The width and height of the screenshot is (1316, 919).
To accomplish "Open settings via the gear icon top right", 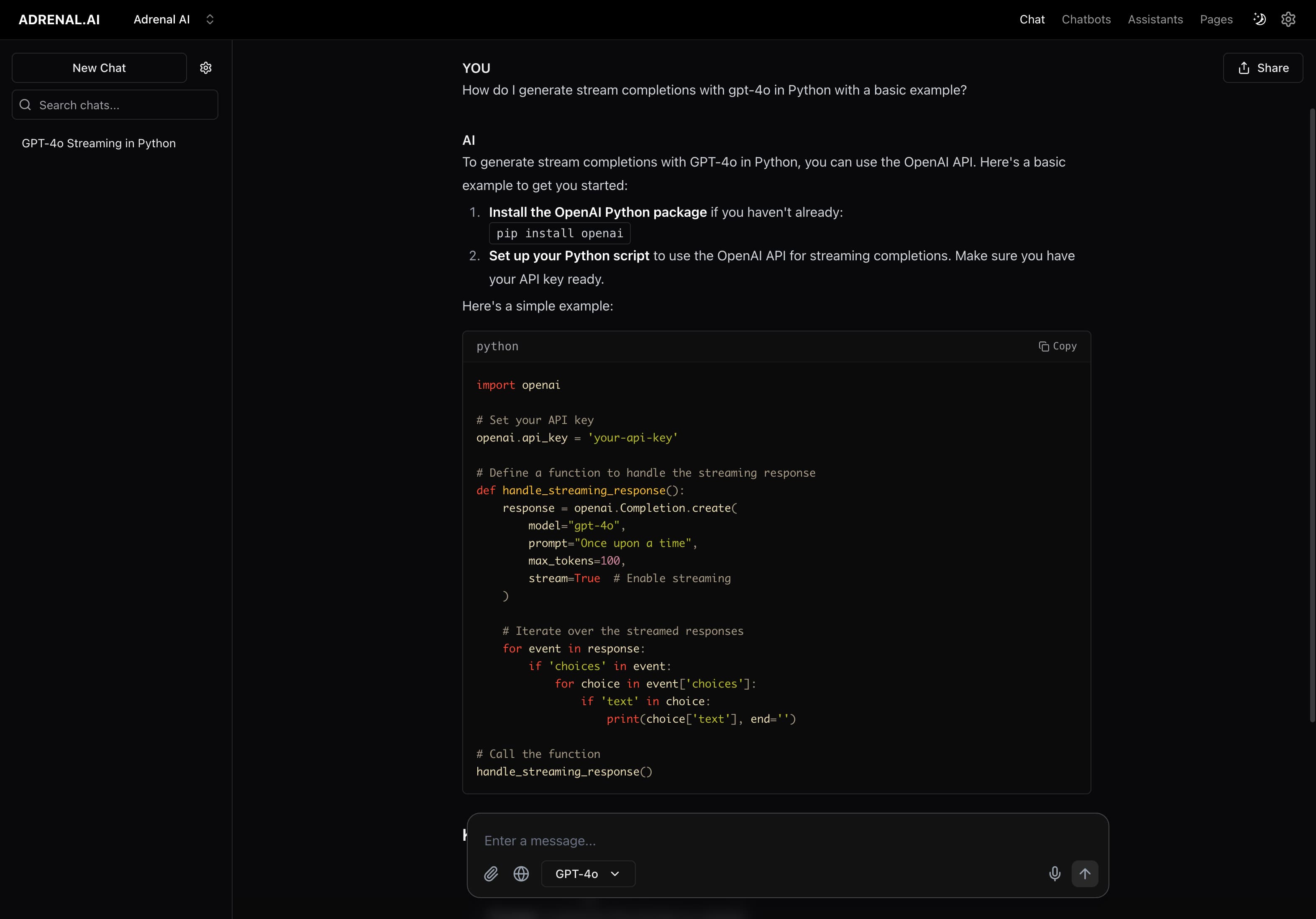I will [x=1288, y=19].
